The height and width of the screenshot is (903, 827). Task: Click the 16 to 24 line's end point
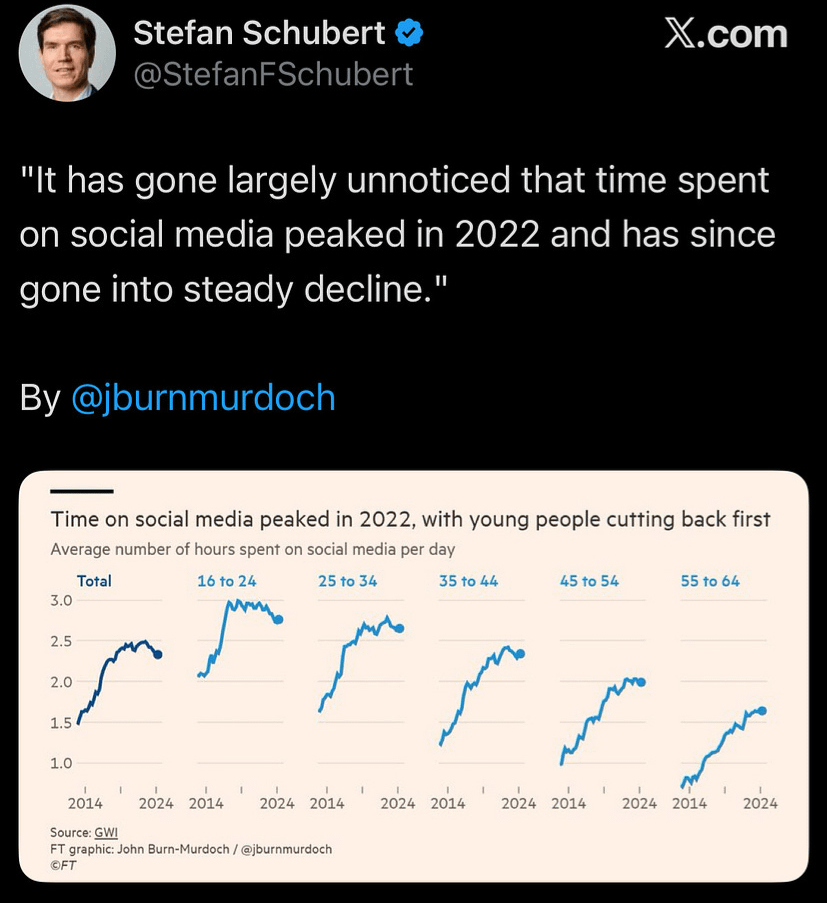point(278,620)
